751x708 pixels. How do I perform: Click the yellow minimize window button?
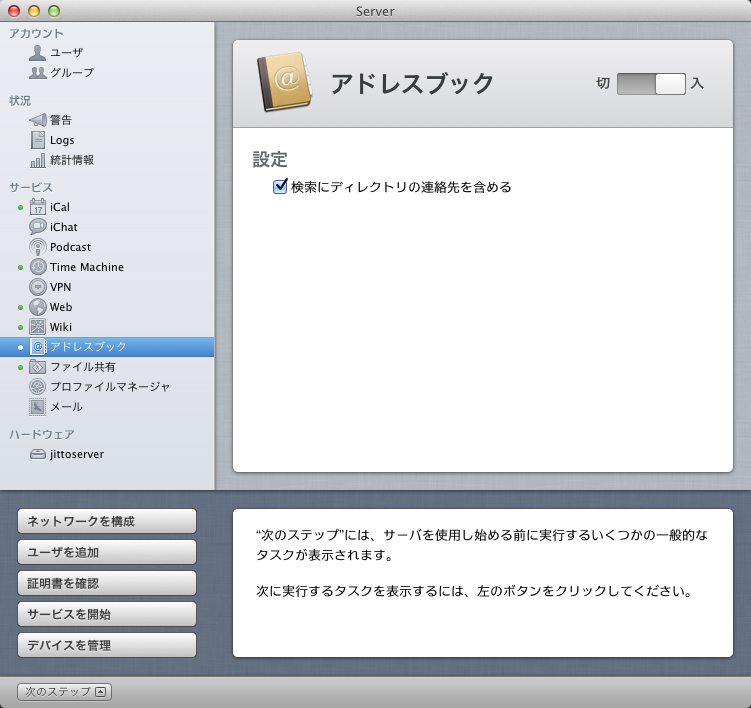(34, 11)
